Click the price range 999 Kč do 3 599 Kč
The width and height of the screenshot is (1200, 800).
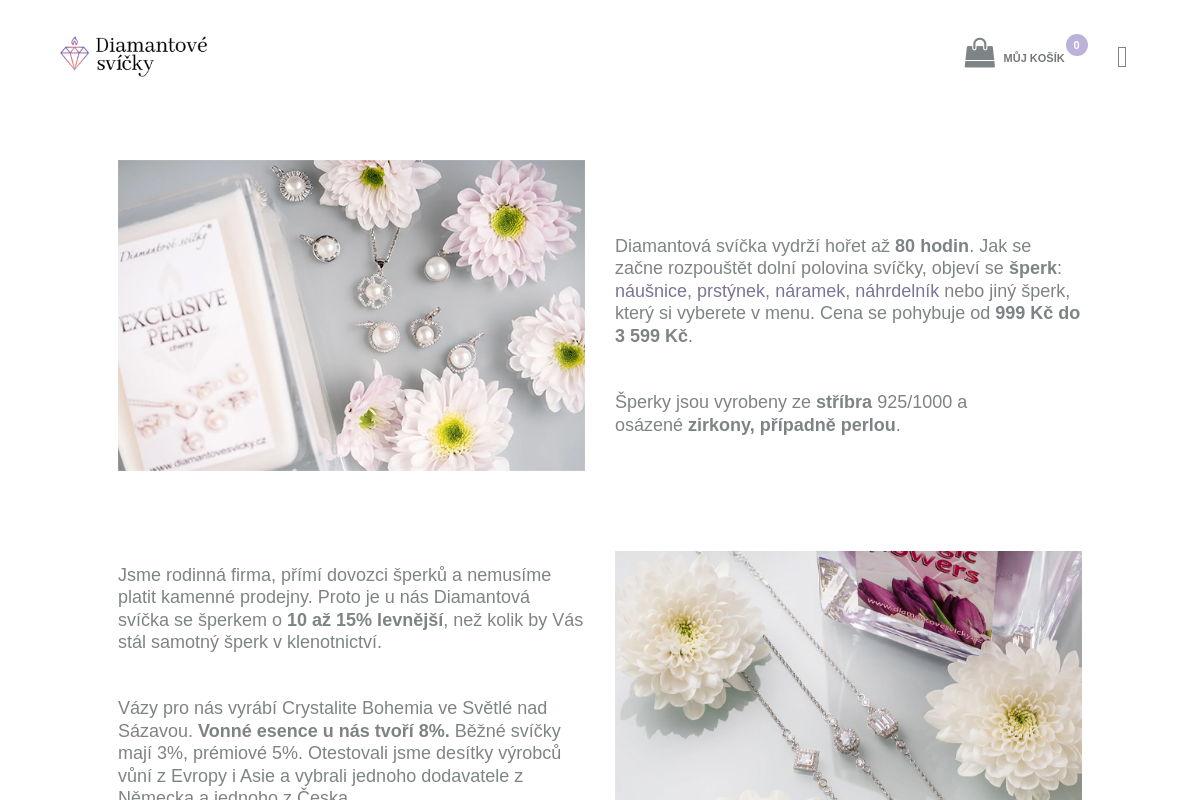pos(848,324)
